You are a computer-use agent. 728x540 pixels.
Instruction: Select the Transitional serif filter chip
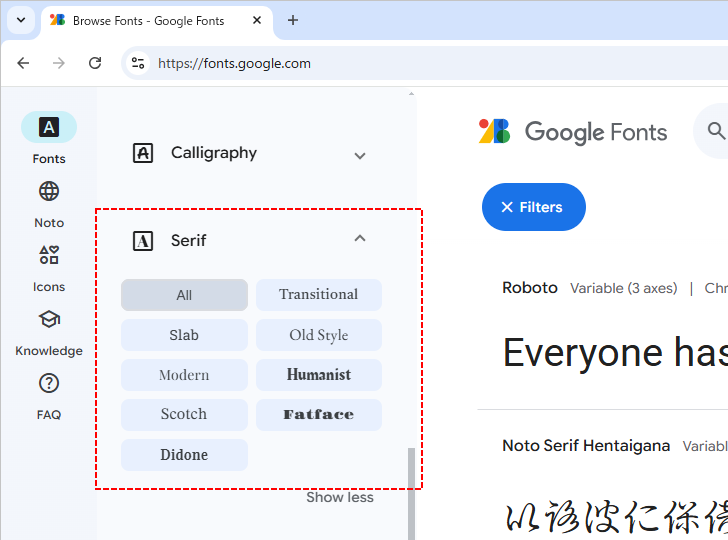(x=318, y=295)
